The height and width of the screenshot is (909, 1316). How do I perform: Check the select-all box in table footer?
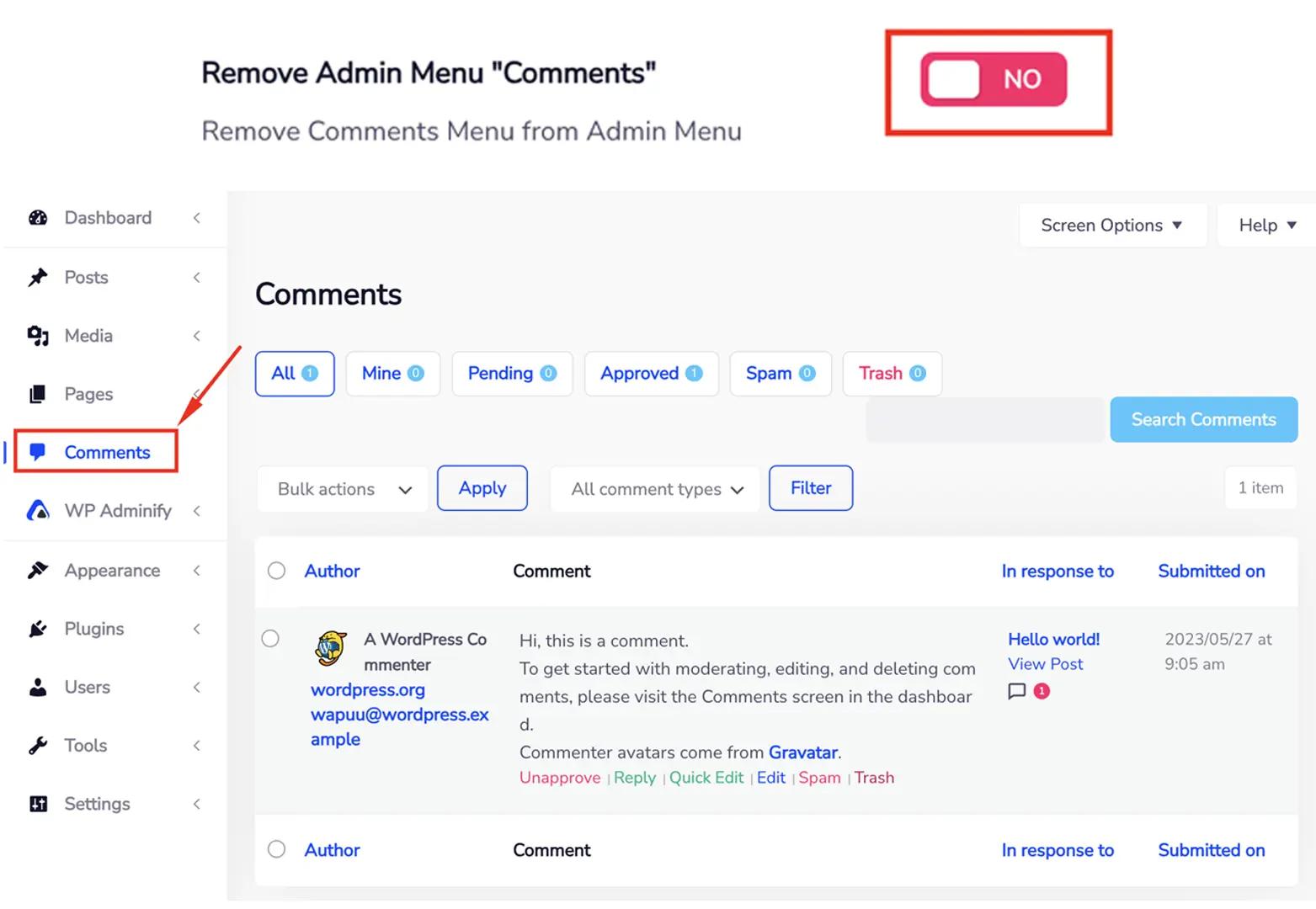[x=276, y=849]
